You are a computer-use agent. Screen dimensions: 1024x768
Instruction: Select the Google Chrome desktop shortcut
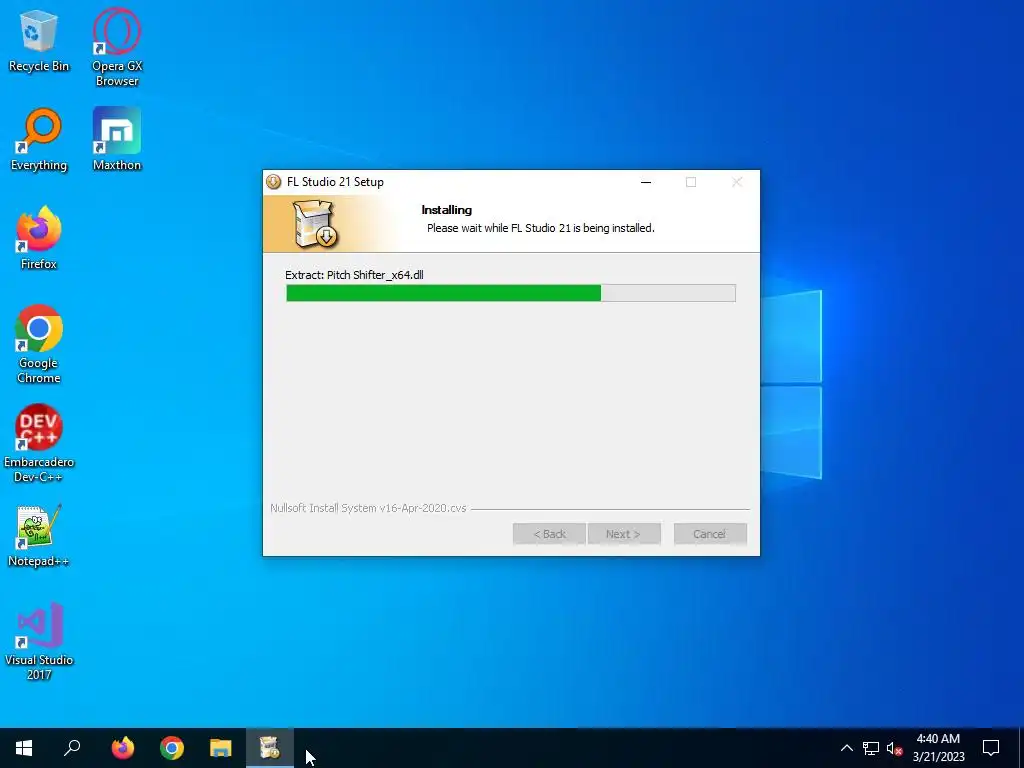39,344
